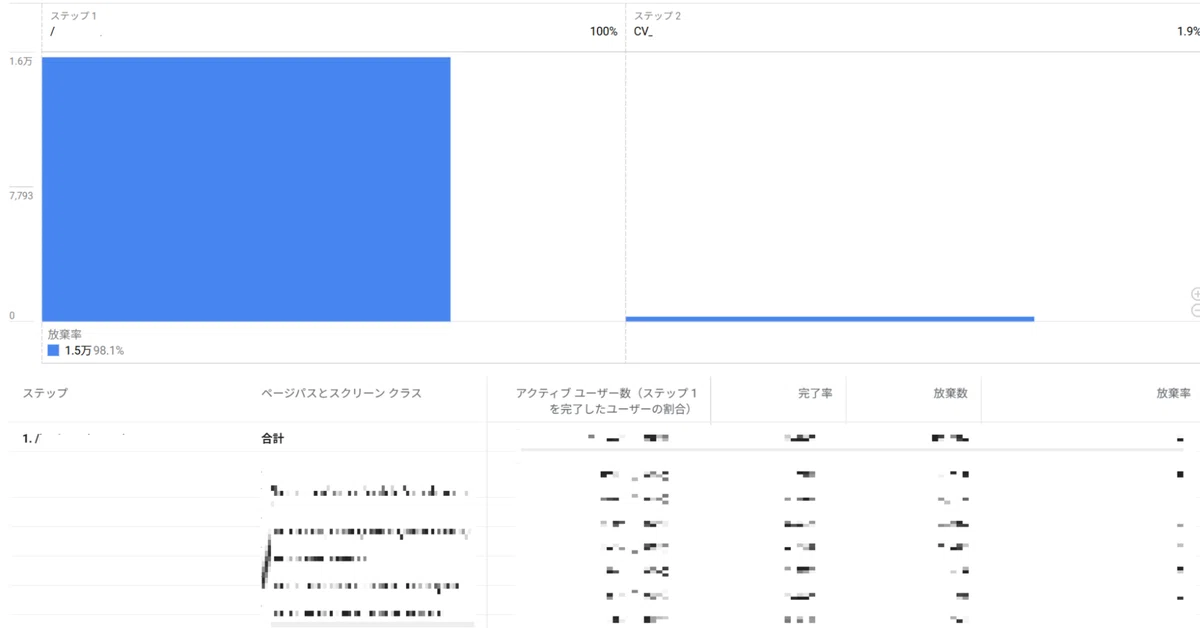Click the 7,793 axis label
The image size is (1200, 628).
click(x=21, y=195)
